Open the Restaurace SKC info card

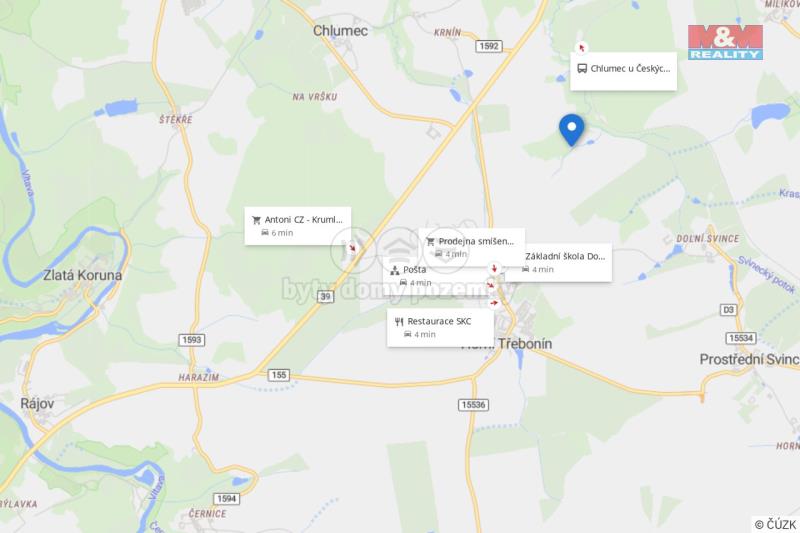440,327
